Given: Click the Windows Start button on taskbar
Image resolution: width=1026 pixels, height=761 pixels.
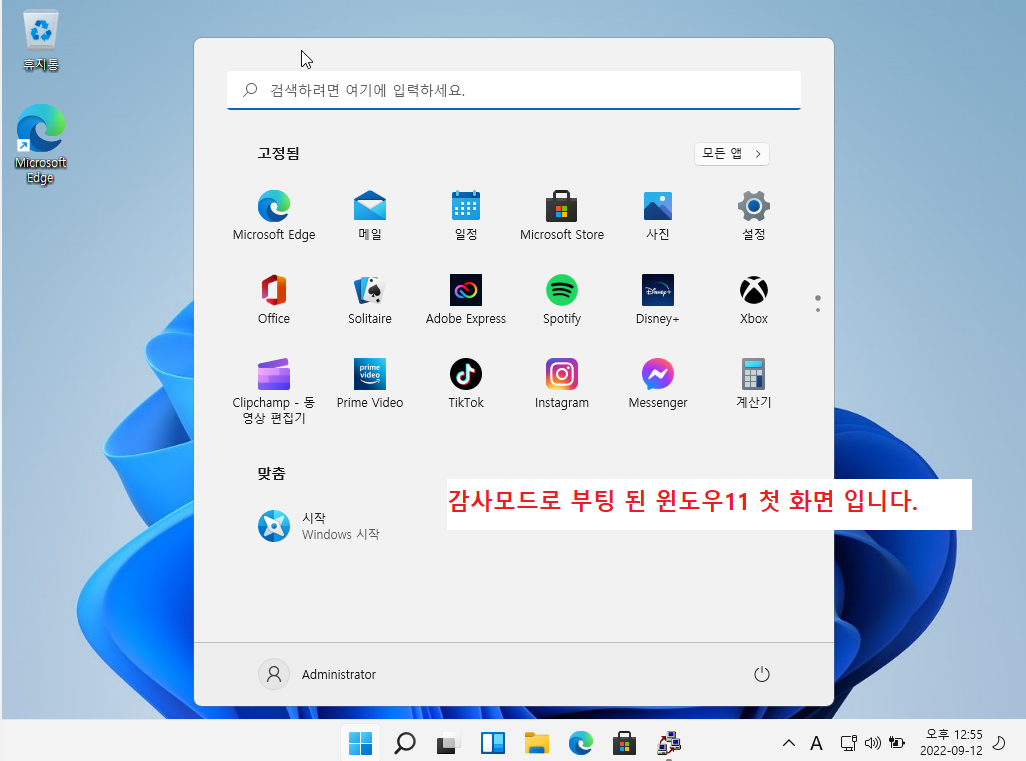Looking at the screenshot, I should (361, 743).
